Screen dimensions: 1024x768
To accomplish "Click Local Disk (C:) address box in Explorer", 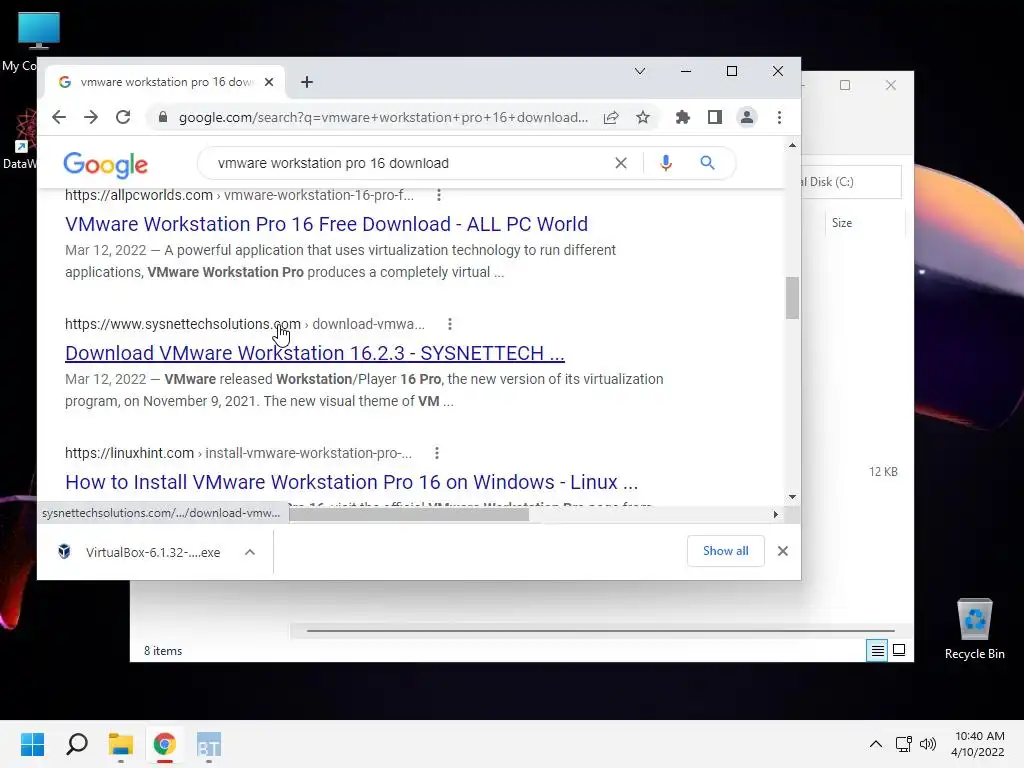I will [850, 182].
